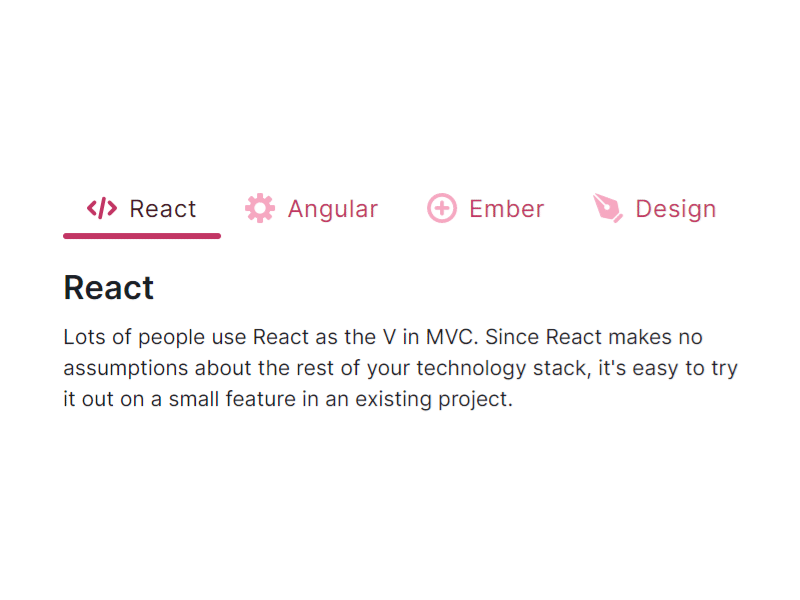Click the Ember tab label text
This screenshot has width=800, height=600.
point(507,208)
